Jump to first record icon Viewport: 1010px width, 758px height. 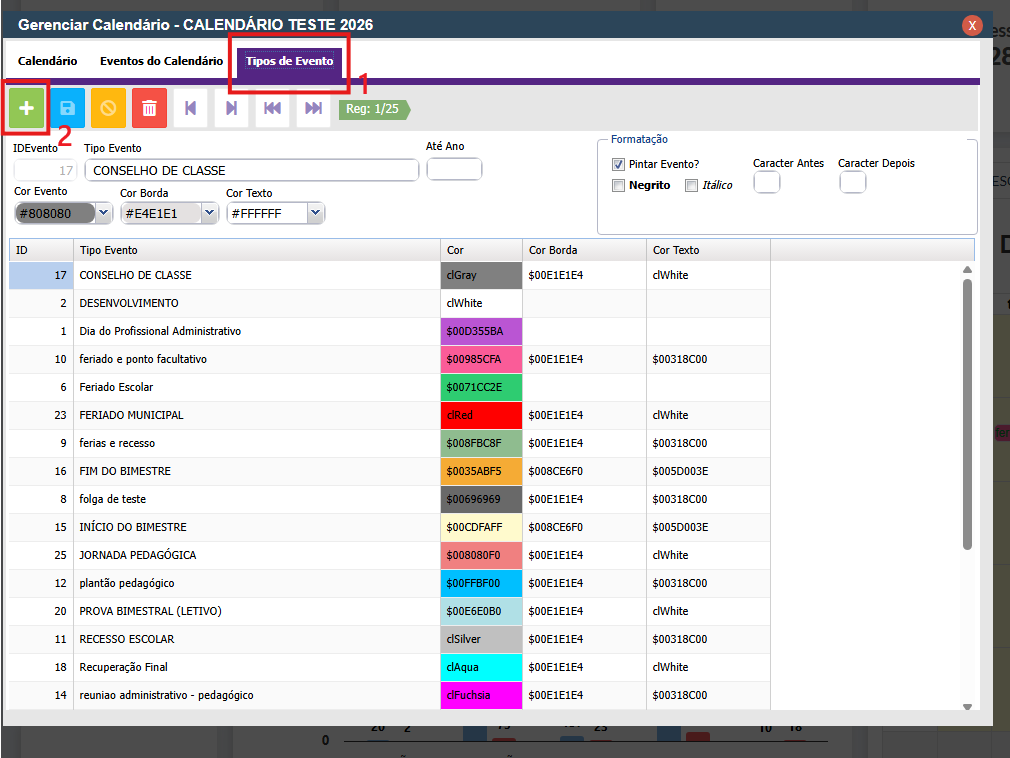(272, 108)
